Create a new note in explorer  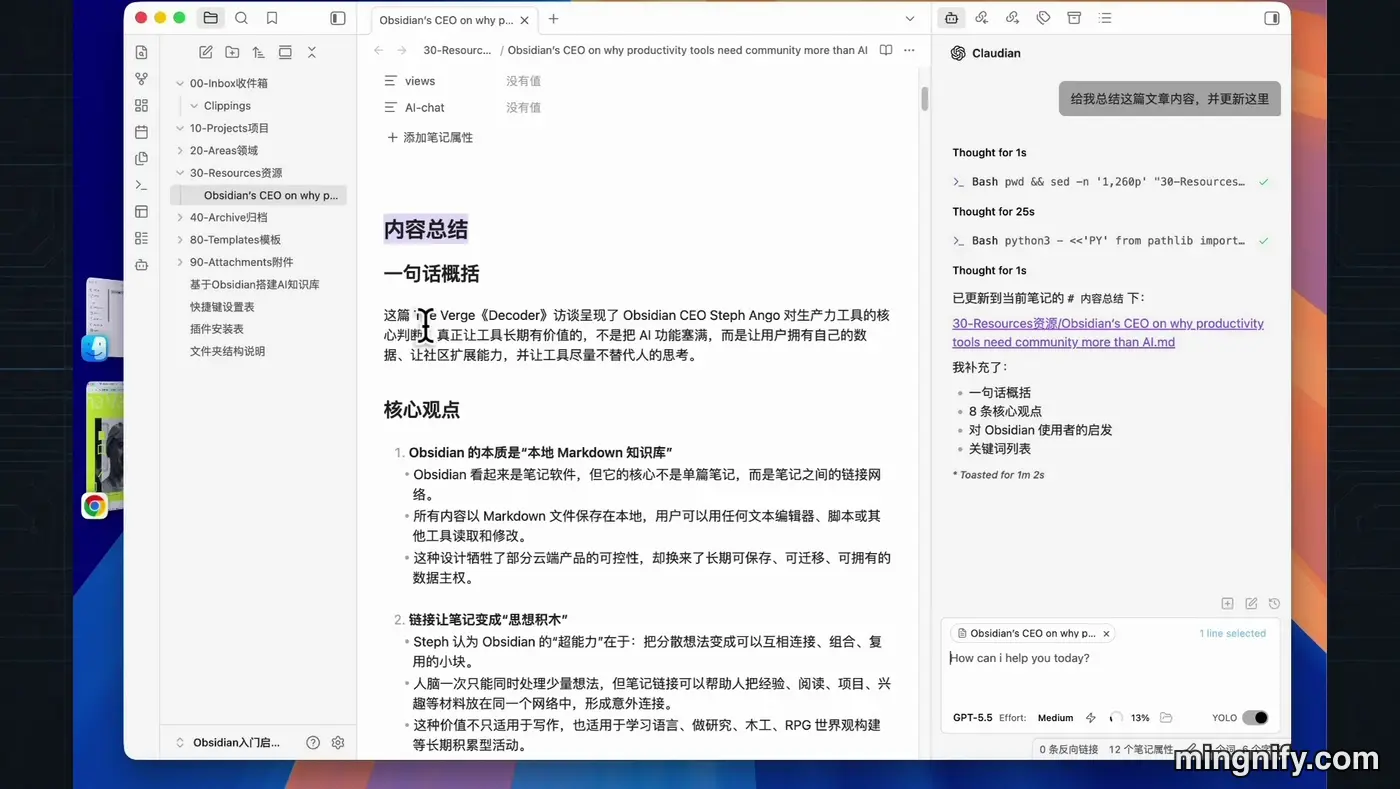[206, 52]
